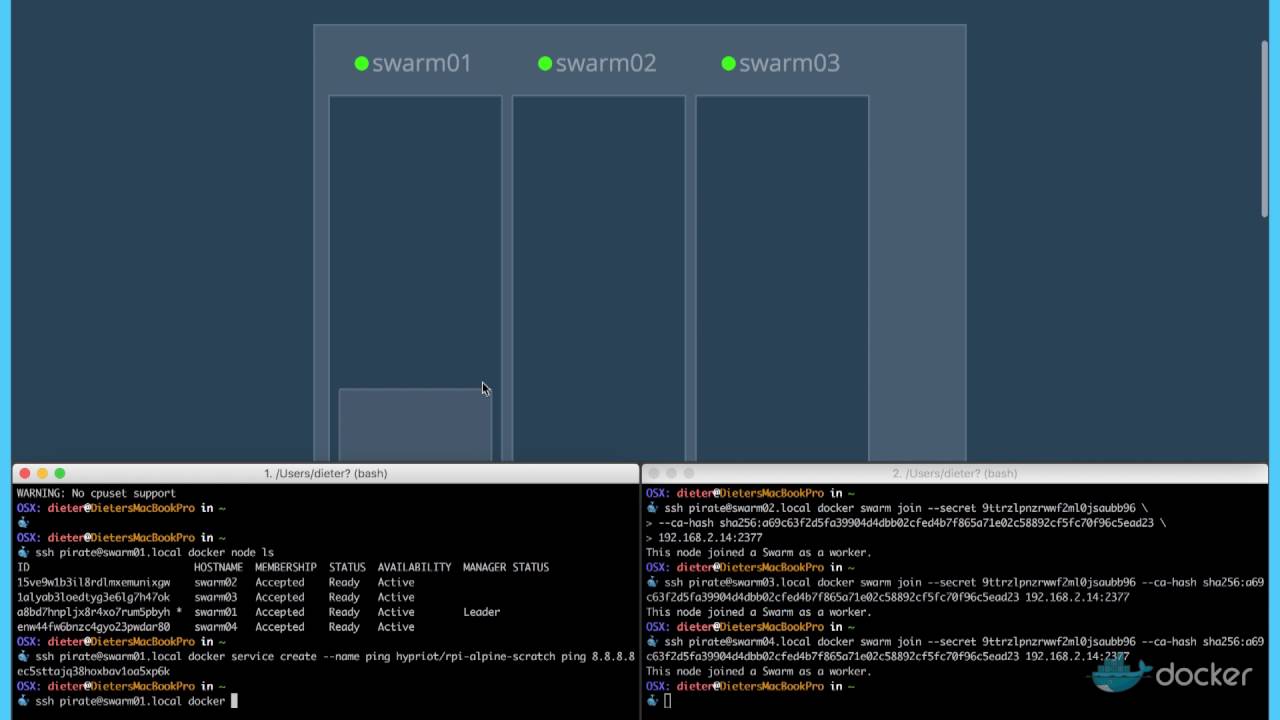Image resolution: width=1280 pixels, height=720 pixels.
Task: Click the Accepted membership in swarm03 row
Action: tap(279, 597)
